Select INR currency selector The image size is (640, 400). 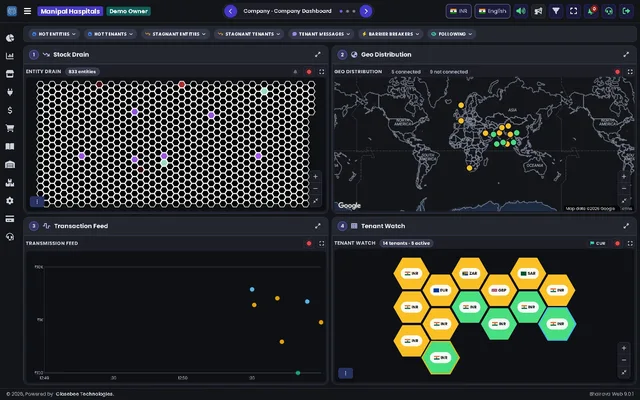coord(458,11)
